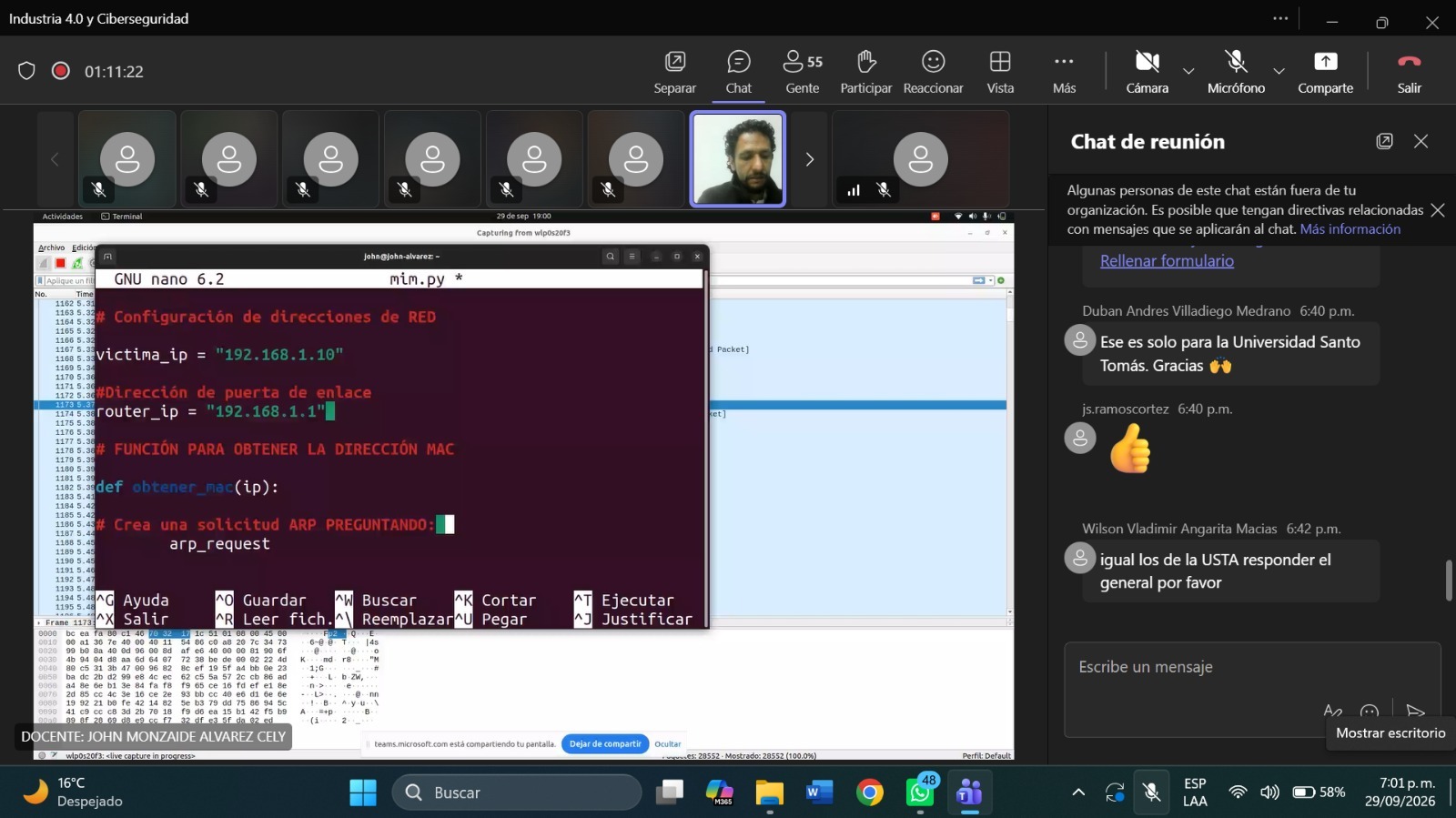Open the Reaccionar emoji reactions

933,72
